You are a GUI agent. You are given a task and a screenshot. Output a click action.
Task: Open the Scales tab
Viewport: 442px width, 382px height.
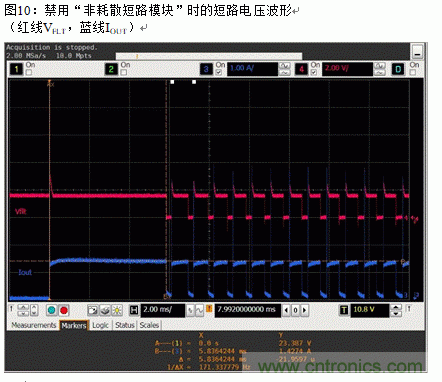[x=149, y=325]
